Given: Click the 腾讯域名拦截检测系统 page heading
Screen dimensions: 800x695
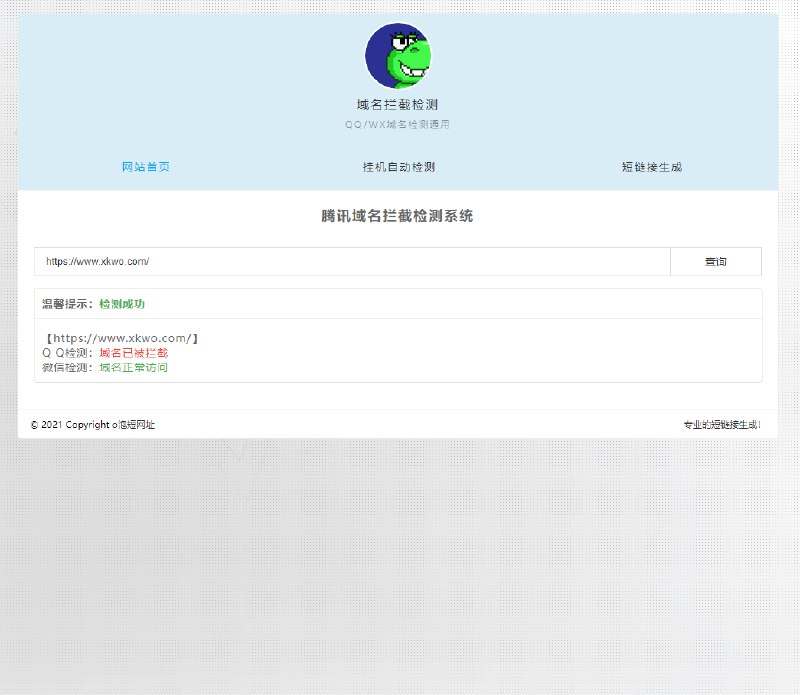Looking at the screenshot, I should (398, 216).
